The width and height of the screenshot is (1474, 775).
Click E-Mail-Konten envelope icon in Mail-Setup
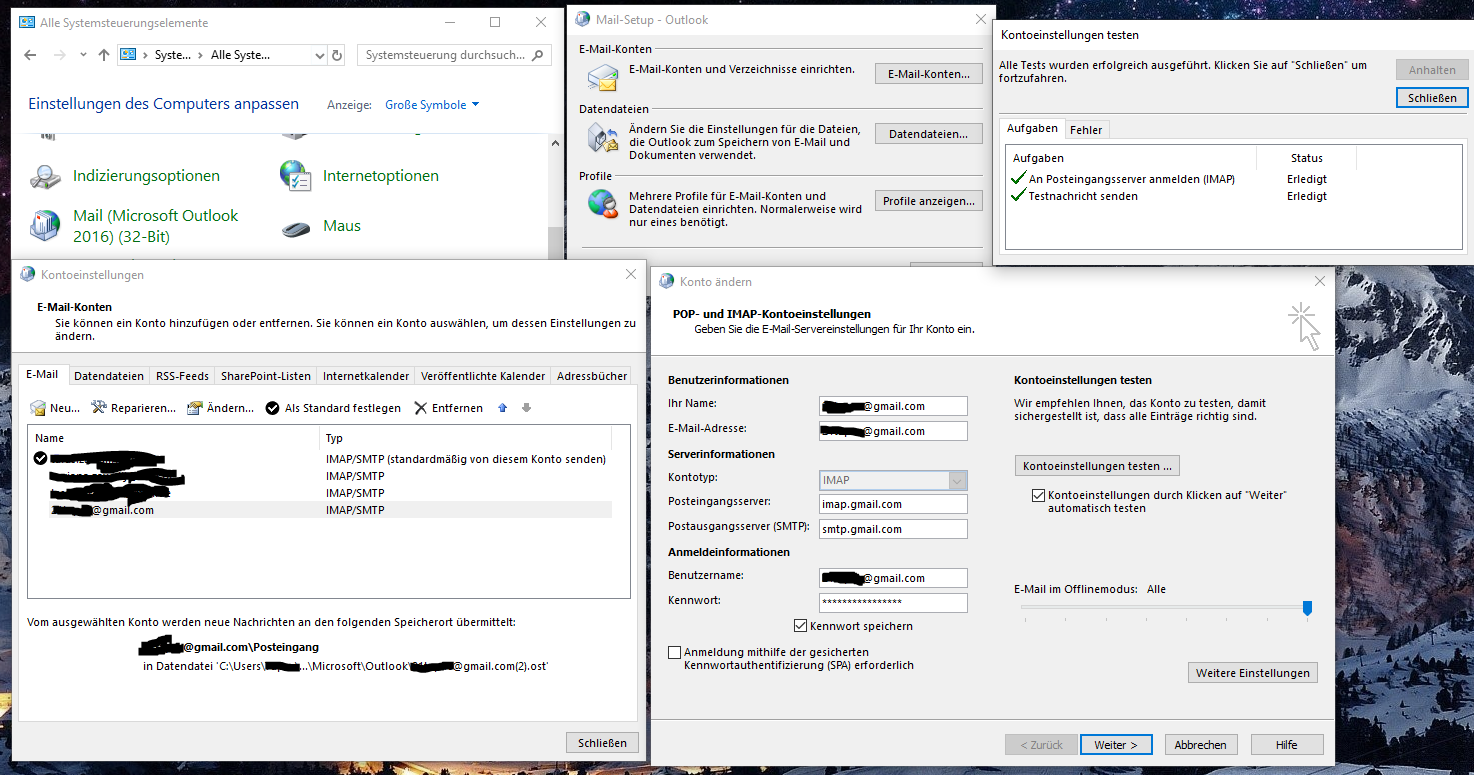(x=602, y=76)
